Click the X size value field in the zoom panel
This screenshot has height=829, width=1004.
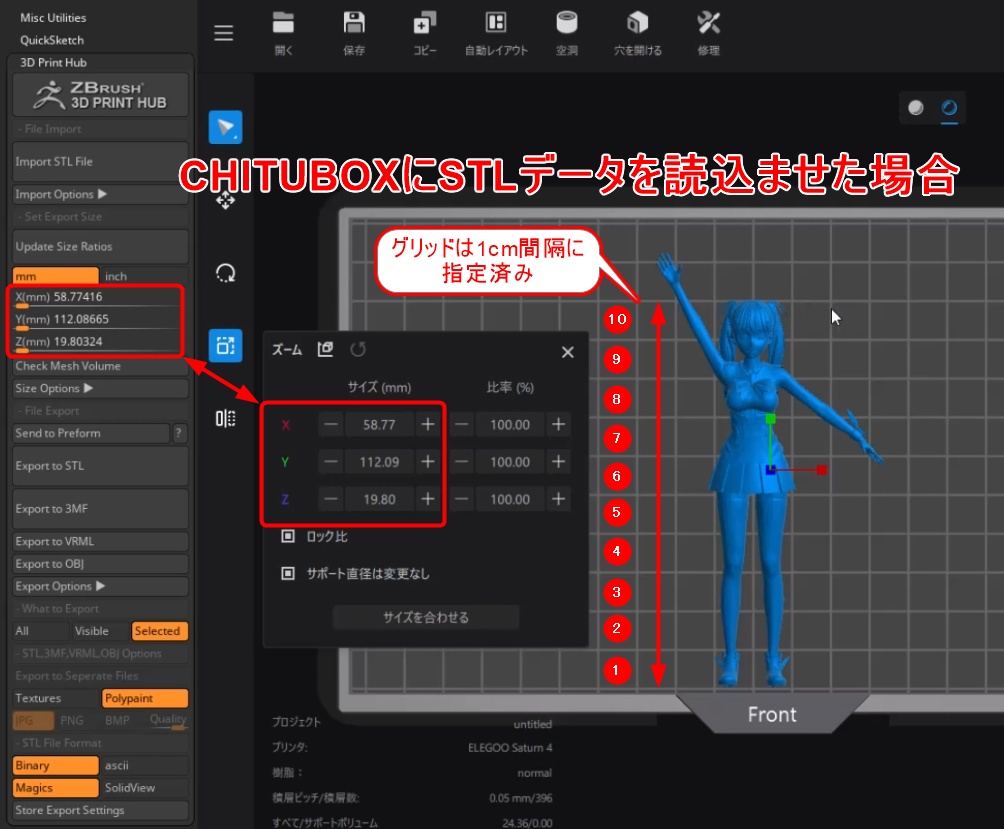click(379, 424)
